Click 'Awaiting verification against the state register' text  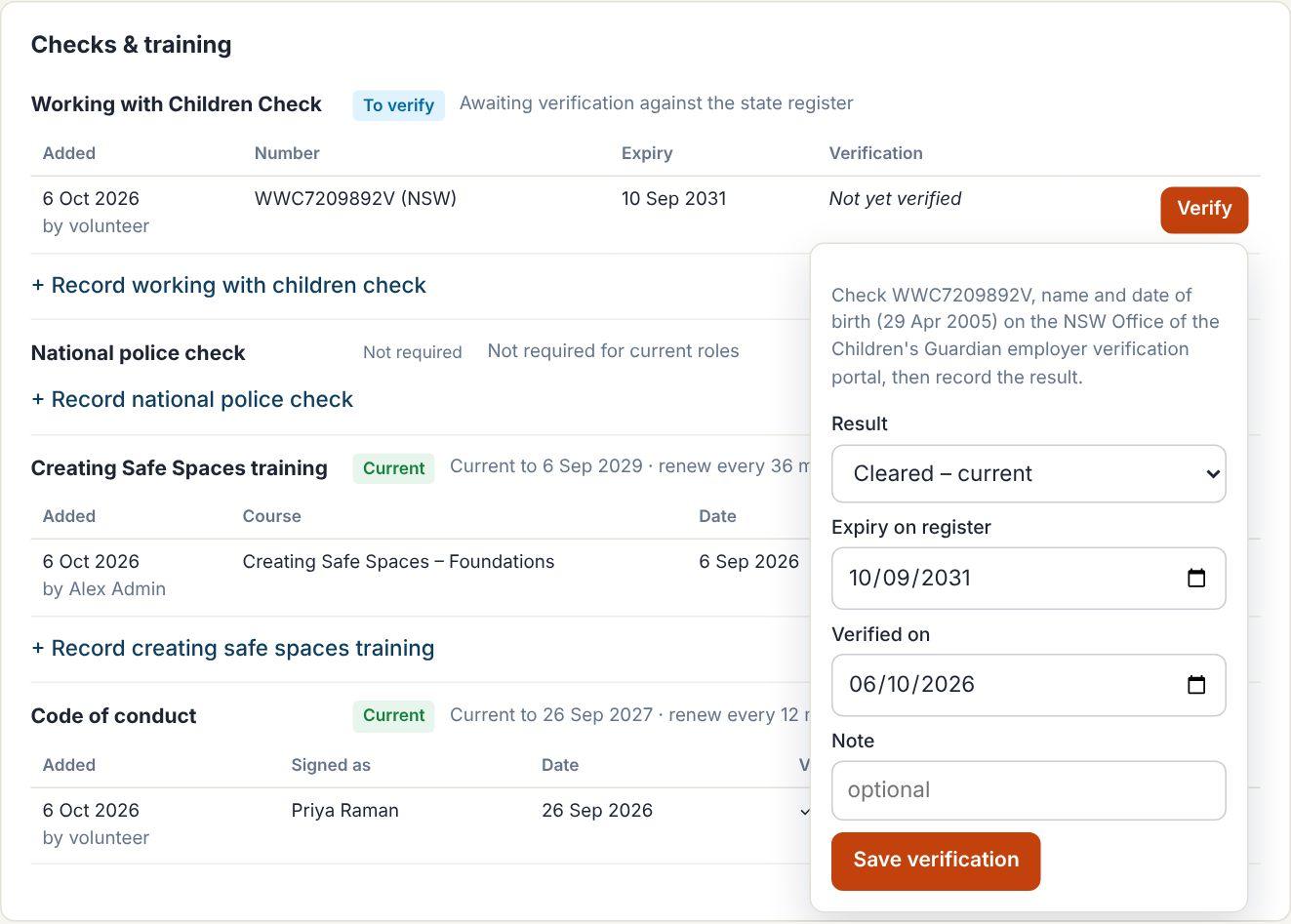pos(656,103)
